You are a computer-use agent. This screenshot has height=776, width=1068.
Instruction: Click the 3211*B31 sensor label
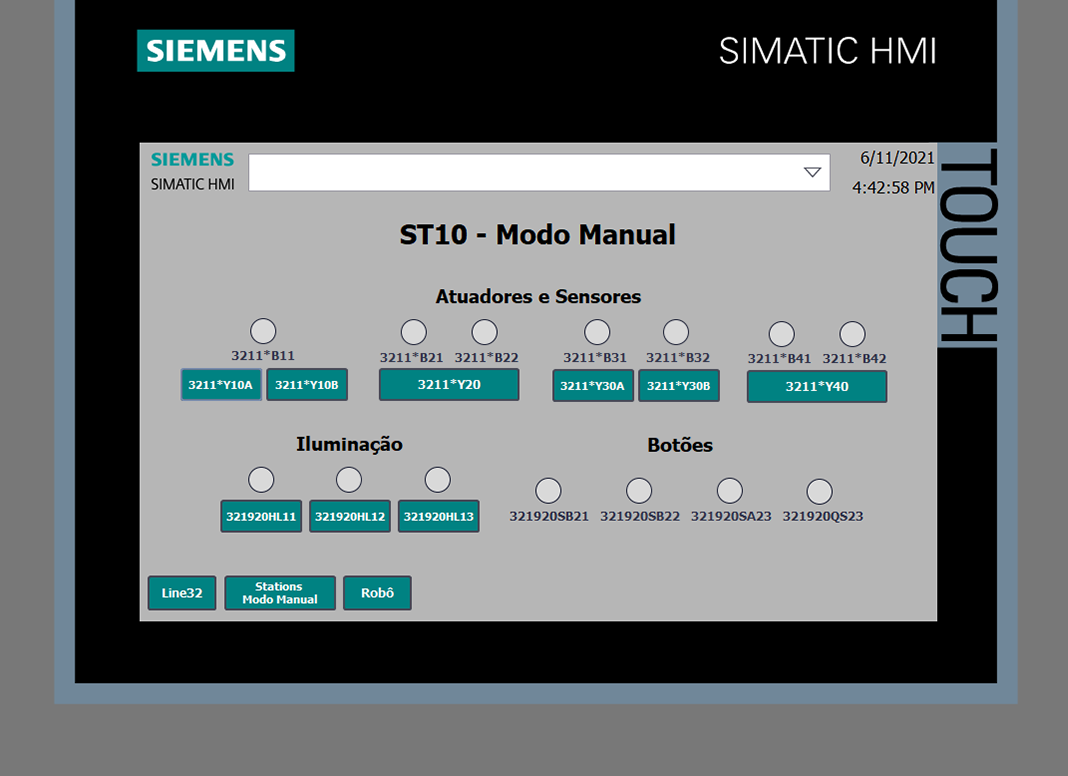coord(595,357)
